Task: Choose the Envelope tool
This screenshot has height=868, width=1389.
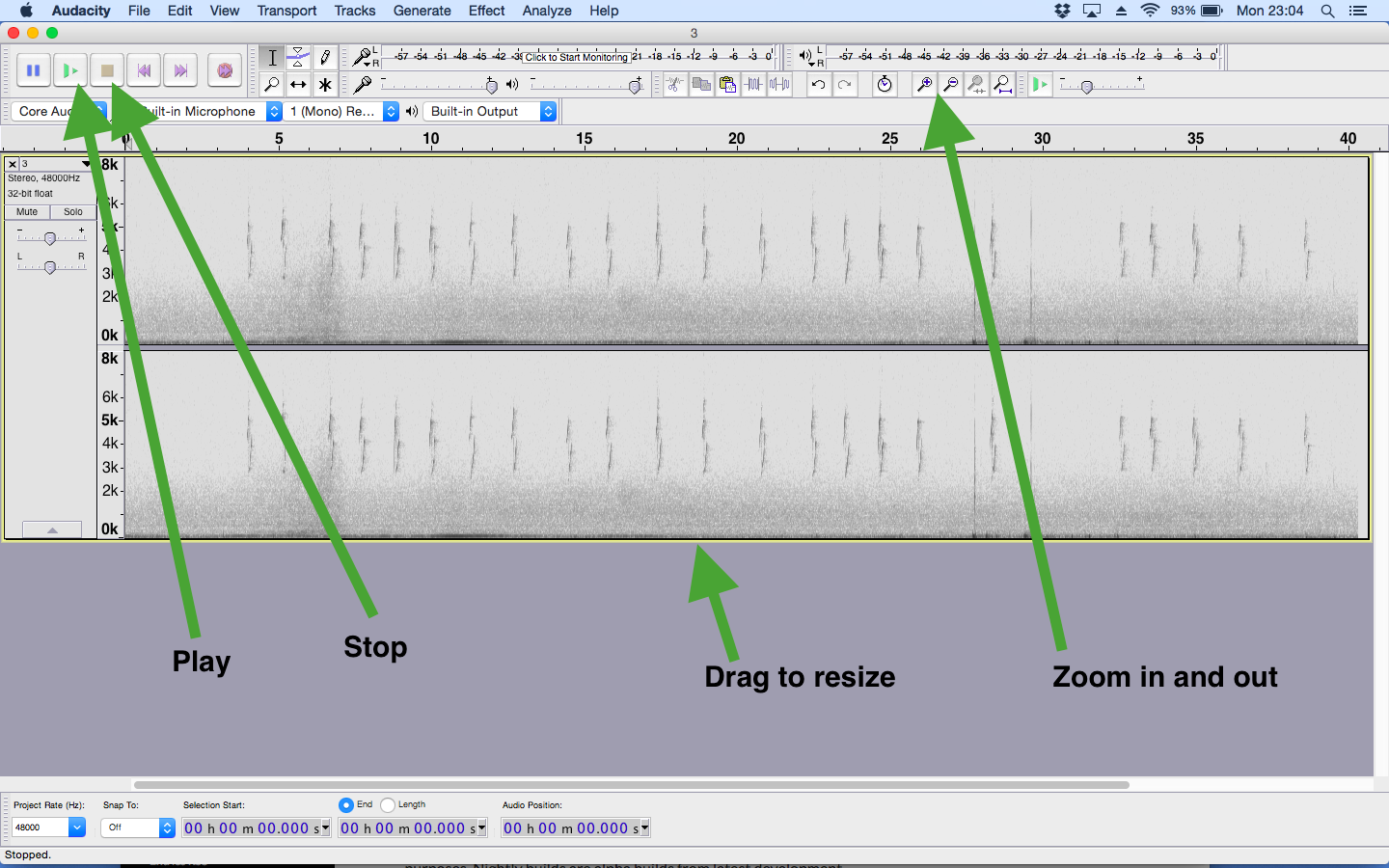Action: click(299, 57)
